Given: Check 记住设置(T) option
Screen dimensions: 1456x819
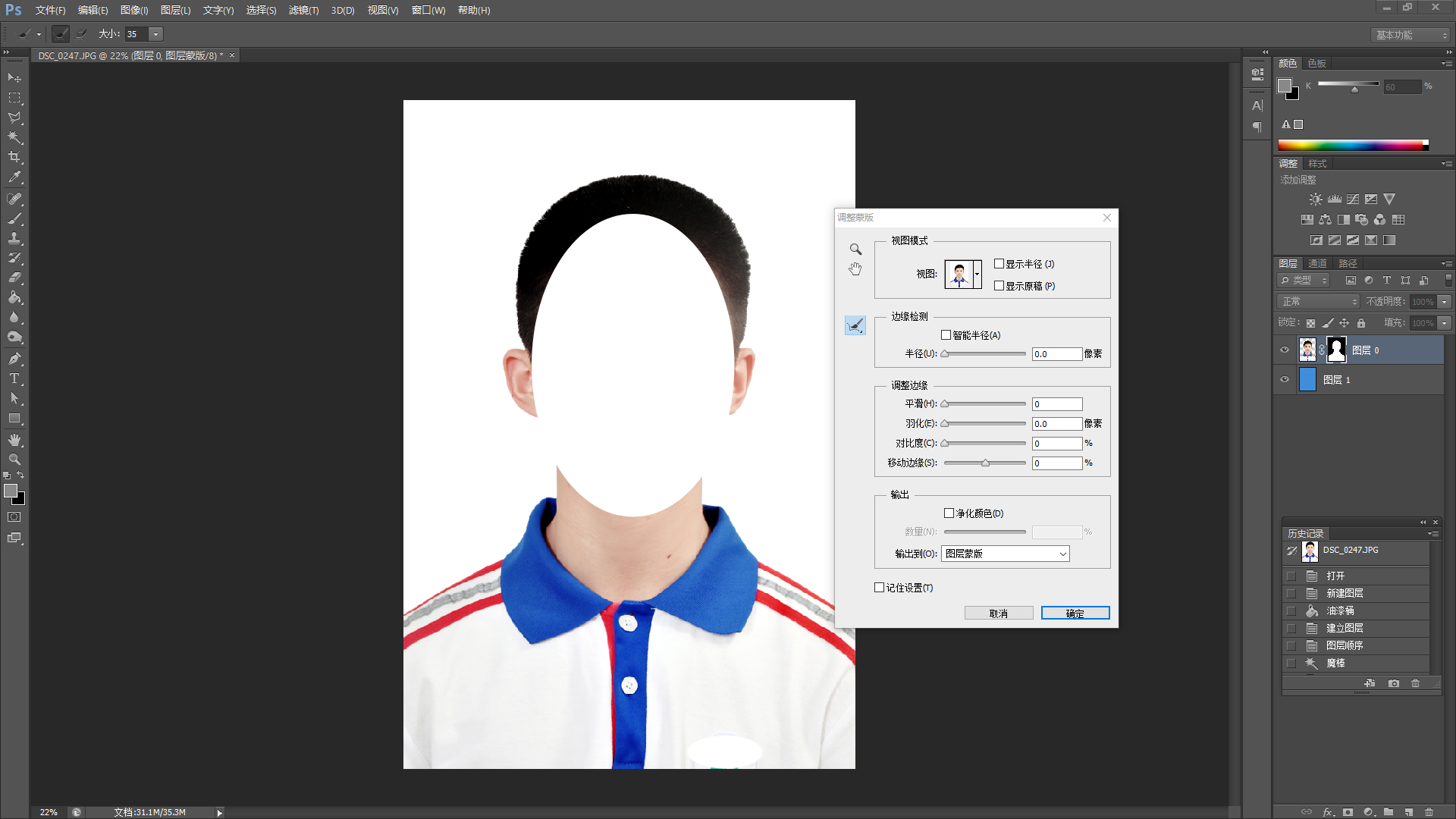Looking at the screenshot, I should pyautogui.click(x=879, y=588).
